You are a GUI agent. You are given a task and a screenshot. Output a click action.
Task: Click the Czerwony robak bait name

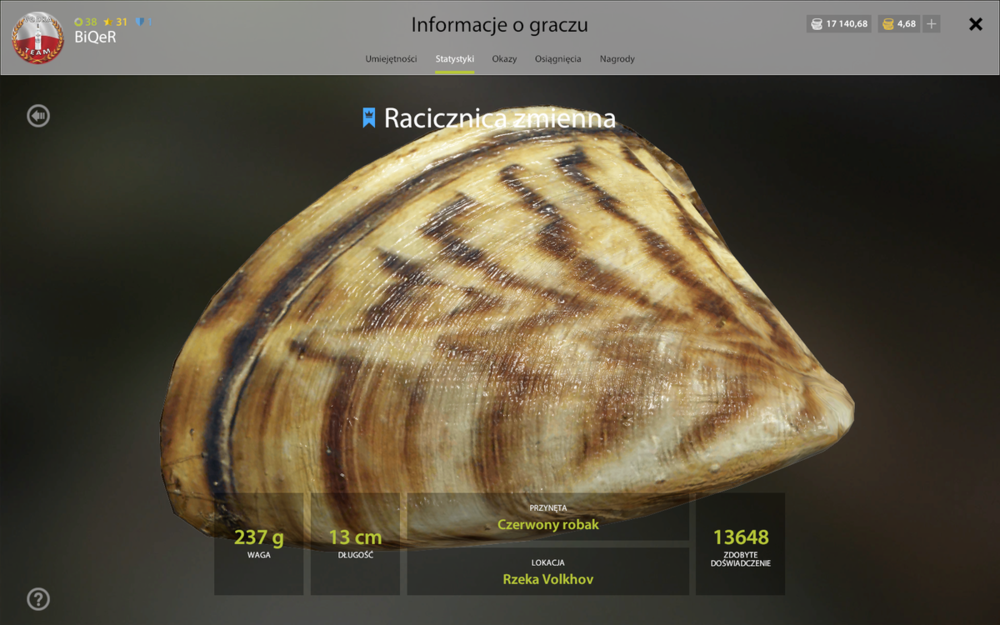tap(548, 524)
